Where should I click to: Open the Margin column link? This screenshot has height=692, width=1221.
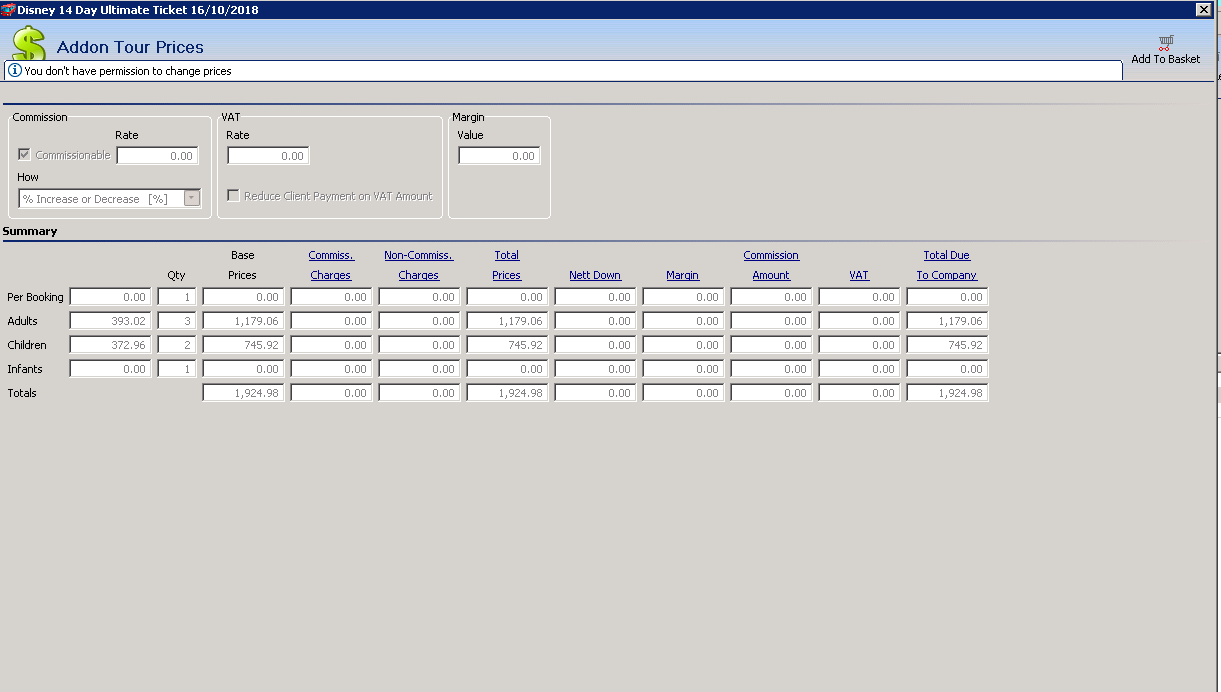coord(683,275)
